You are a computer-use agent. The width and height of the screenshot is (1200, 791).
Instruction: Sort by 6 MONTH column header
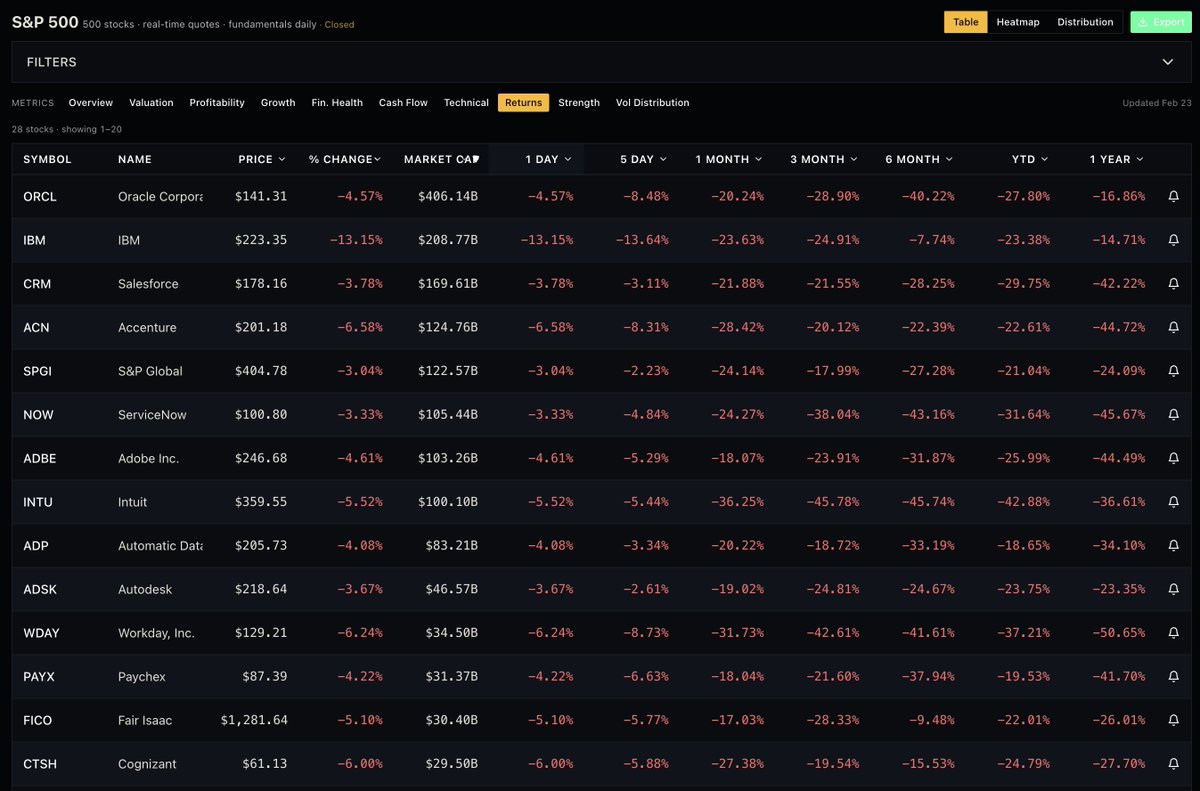point(919,159)
